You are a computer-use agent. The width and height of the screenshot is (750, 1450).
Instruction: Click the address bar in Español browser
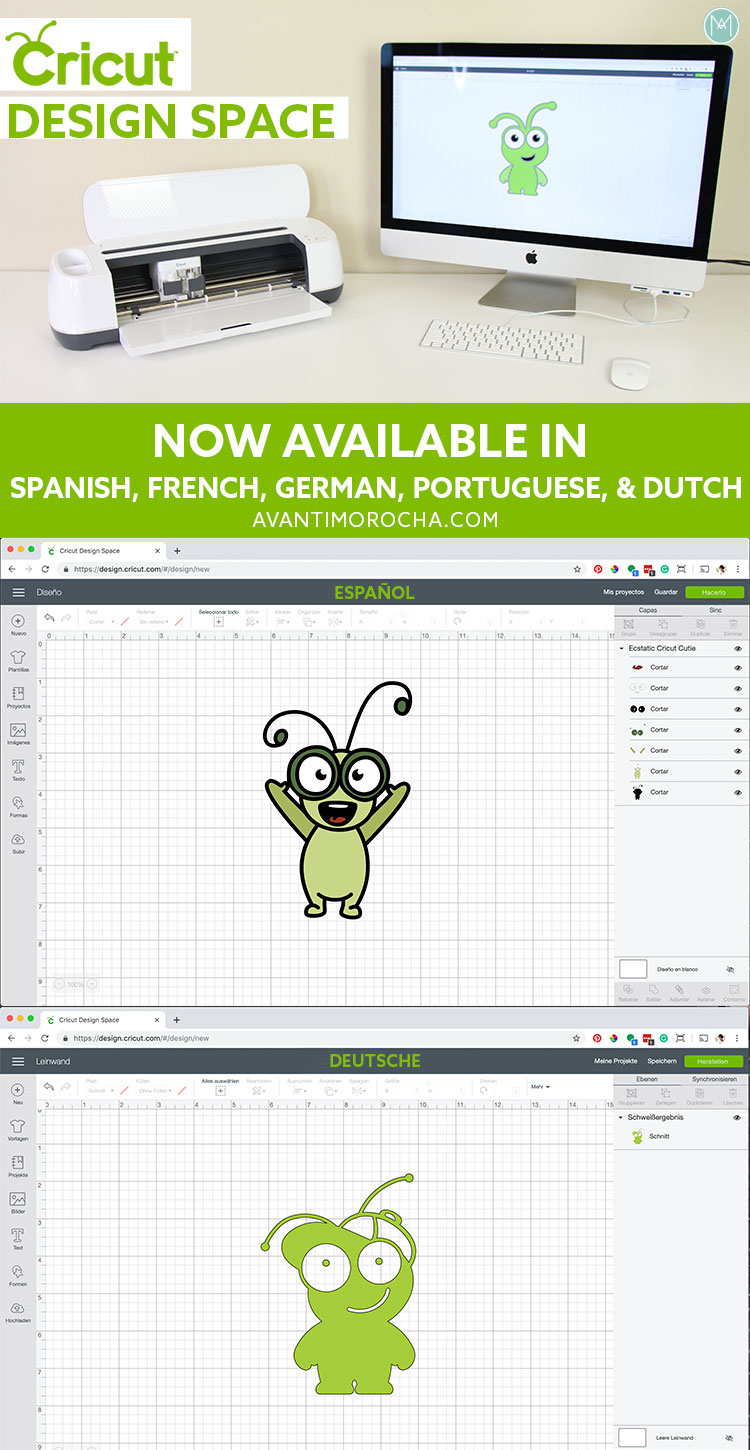coord(320,569)
